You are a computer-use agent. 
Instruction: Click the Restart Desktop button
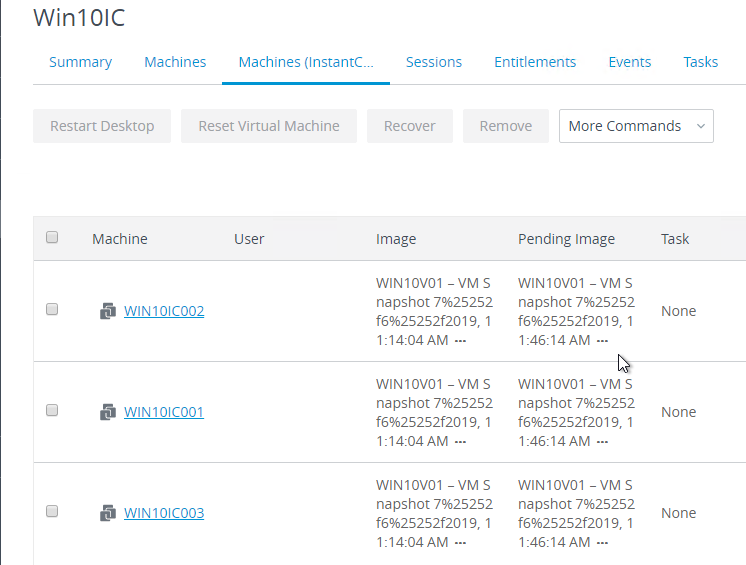coord(102,126)
